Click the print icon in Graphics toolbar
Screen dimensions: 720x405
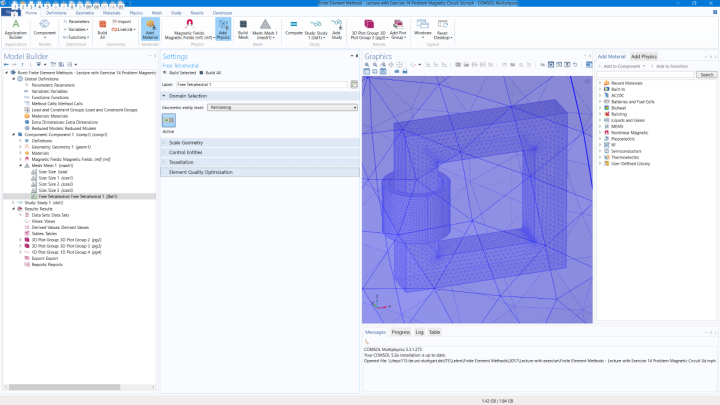point(405,72)
